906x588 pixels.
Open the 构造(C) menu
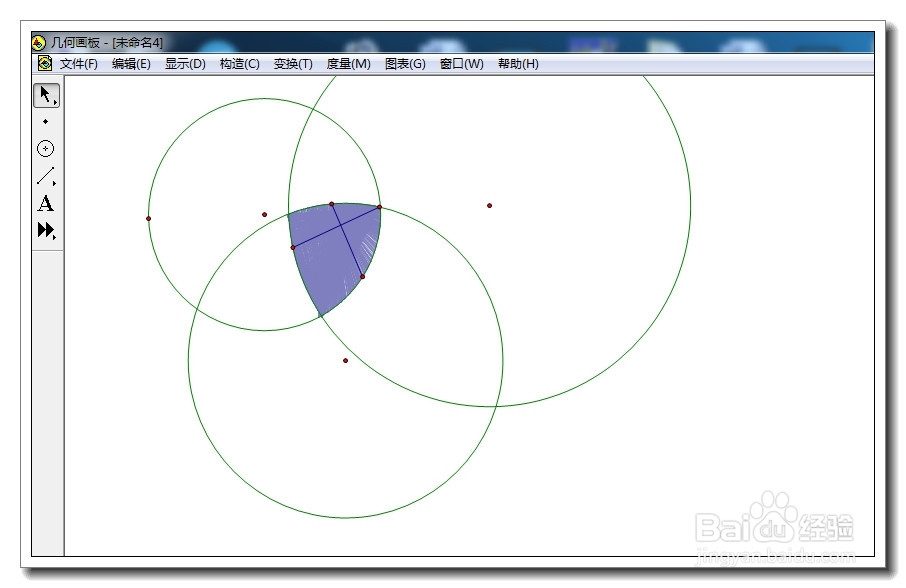(239, 64)
